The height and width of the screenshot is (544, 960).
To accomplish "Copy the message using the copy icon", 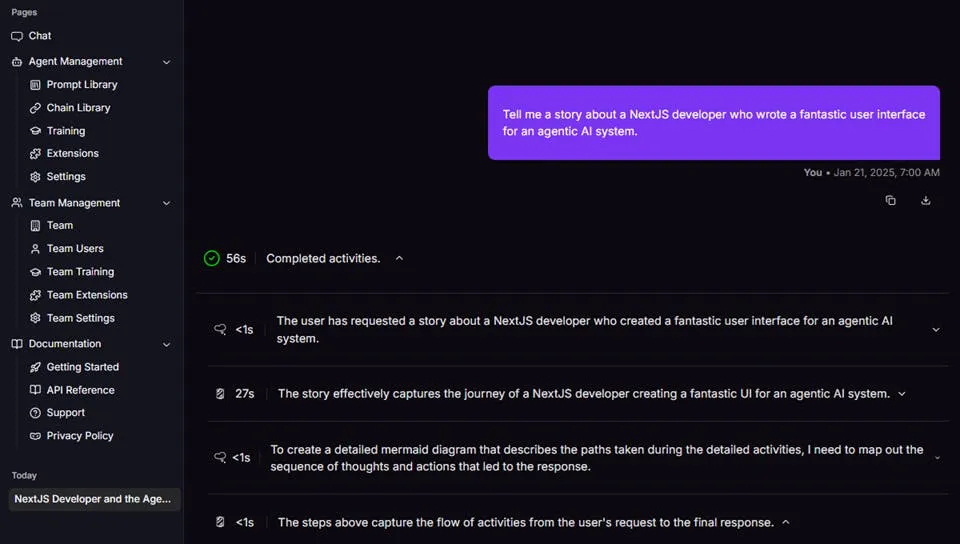I will [890, 201].
